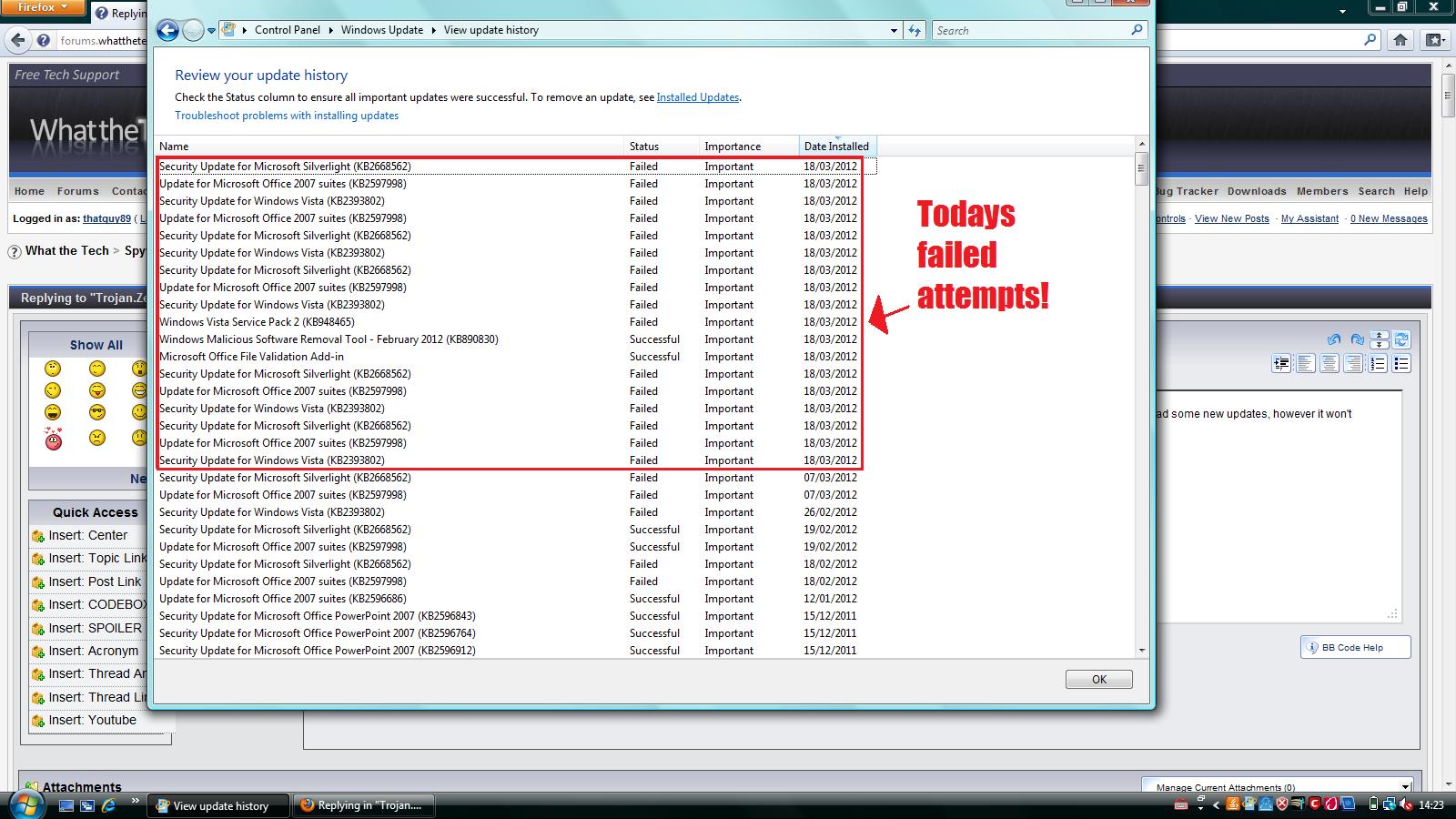Sort by the Name column header
This screenshot has width=1456, height=819.
[389, 146]
